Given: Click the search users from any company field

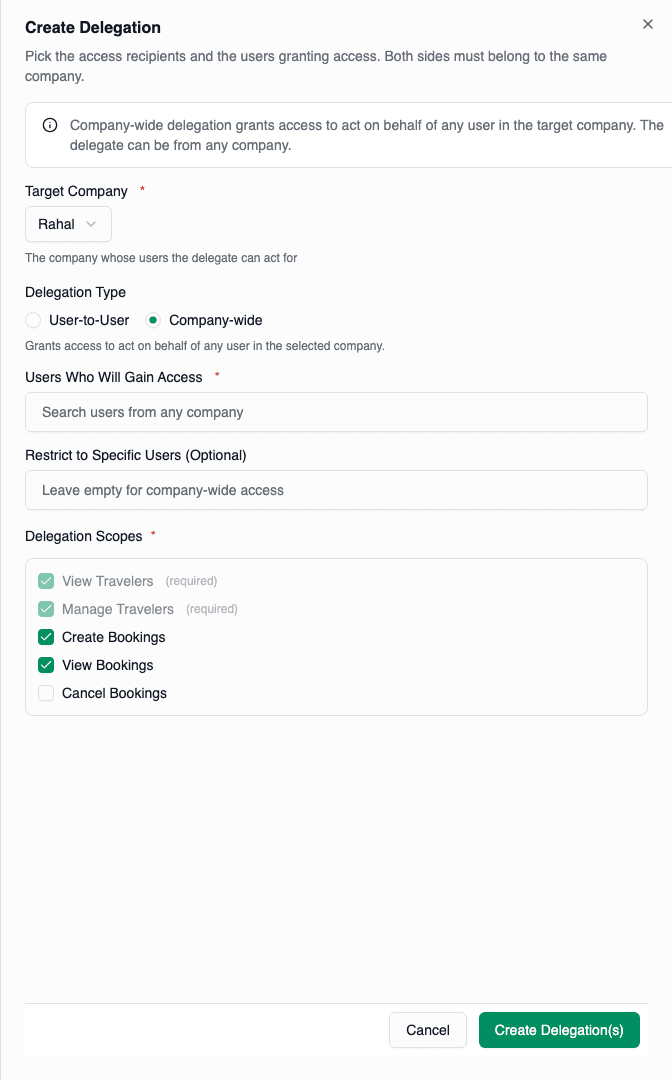Looking at the screenshot, I should 336,412.
